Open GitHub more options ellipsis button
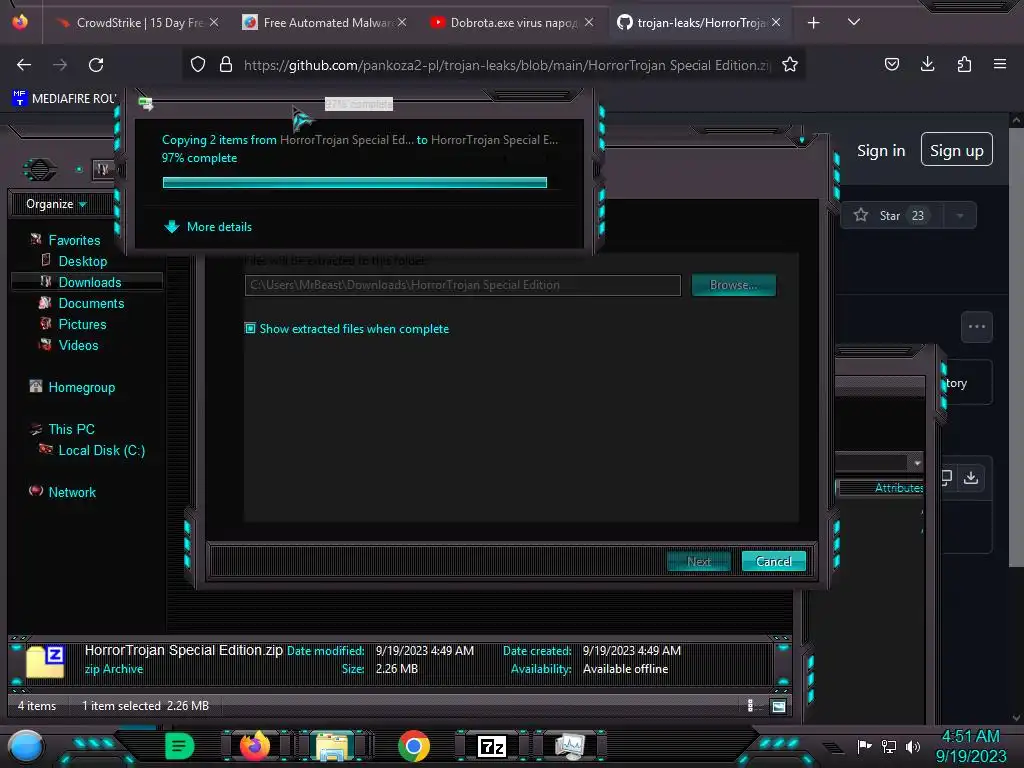Viewport: 1024px width, 768px height. pyautogui.click(x=977, y=327)
